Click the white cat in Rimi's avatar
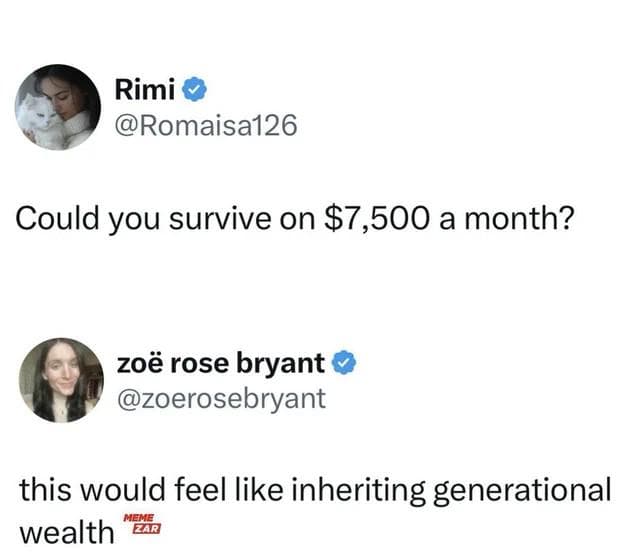The height and width of the screenshot is (555, 640). point(40,118)
